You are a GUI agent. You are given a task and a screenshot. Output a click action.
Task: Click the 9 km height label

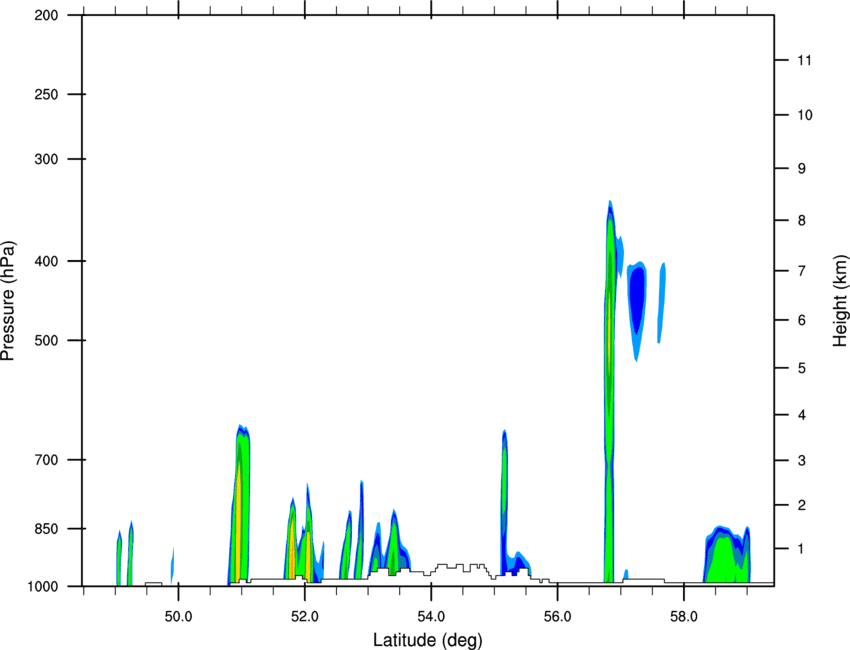[802, 169]
